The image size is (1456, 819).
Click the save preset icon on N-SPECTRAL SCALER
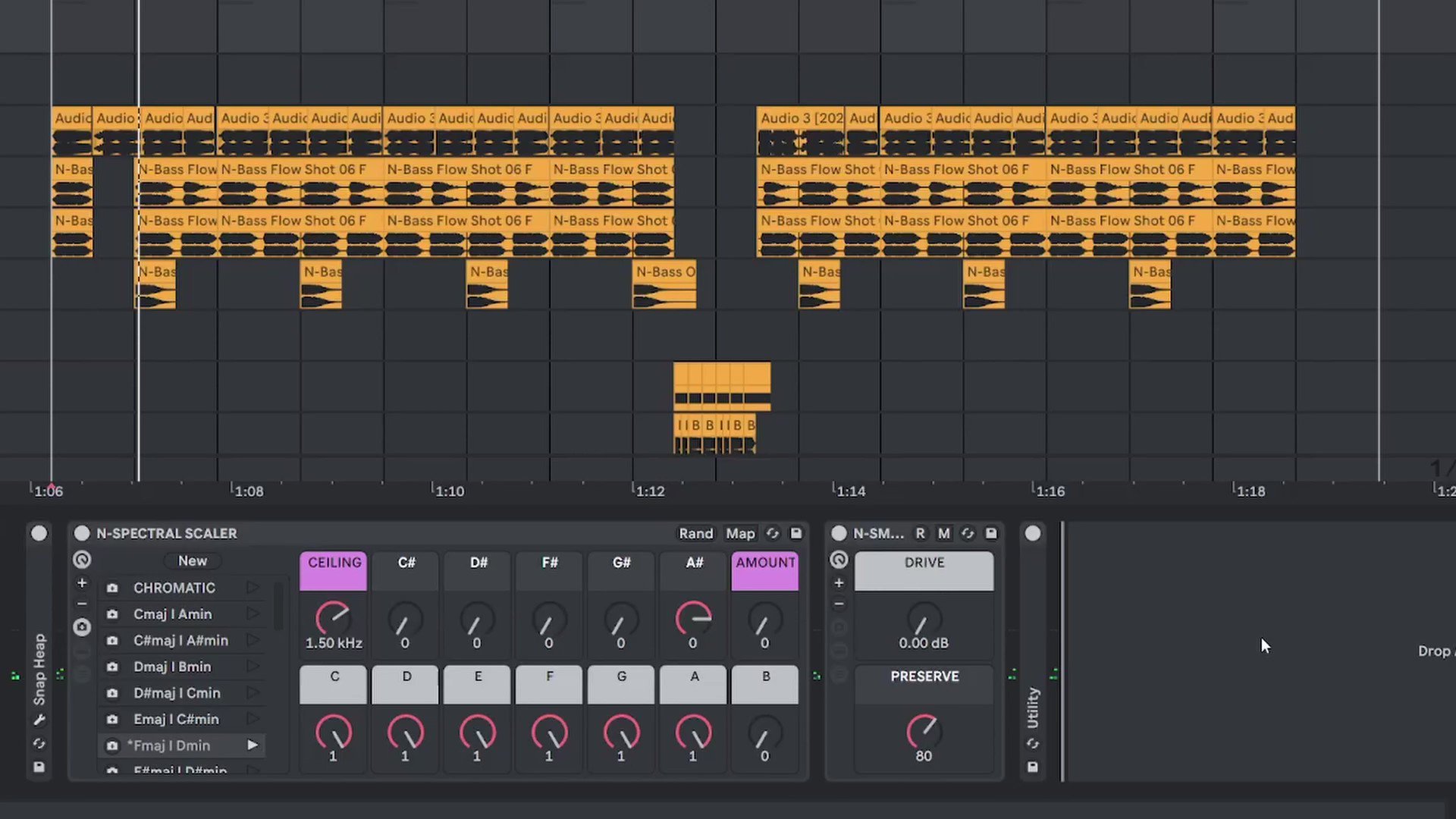pyautogui.click(x=796, y=533)
